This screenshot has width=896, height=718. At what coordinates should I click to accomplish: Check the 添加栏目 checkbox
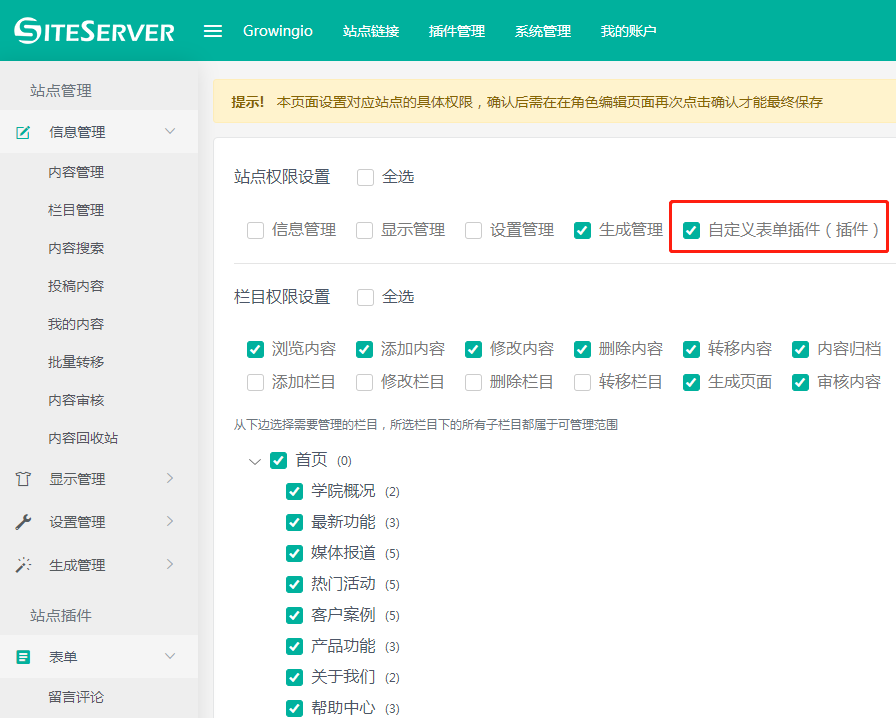tap(255, 382)
